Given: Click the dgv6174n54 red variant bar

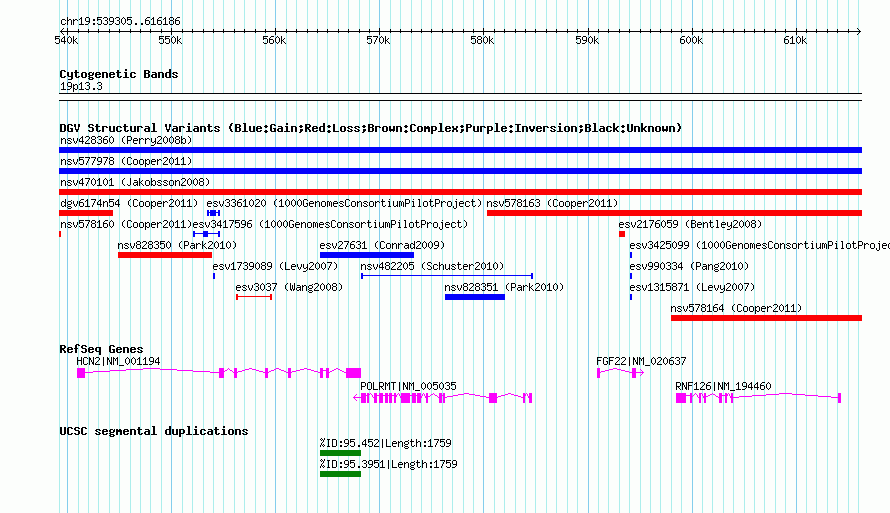Looking at the screenshot, I should pyautogui.click(x=86, y=213).
